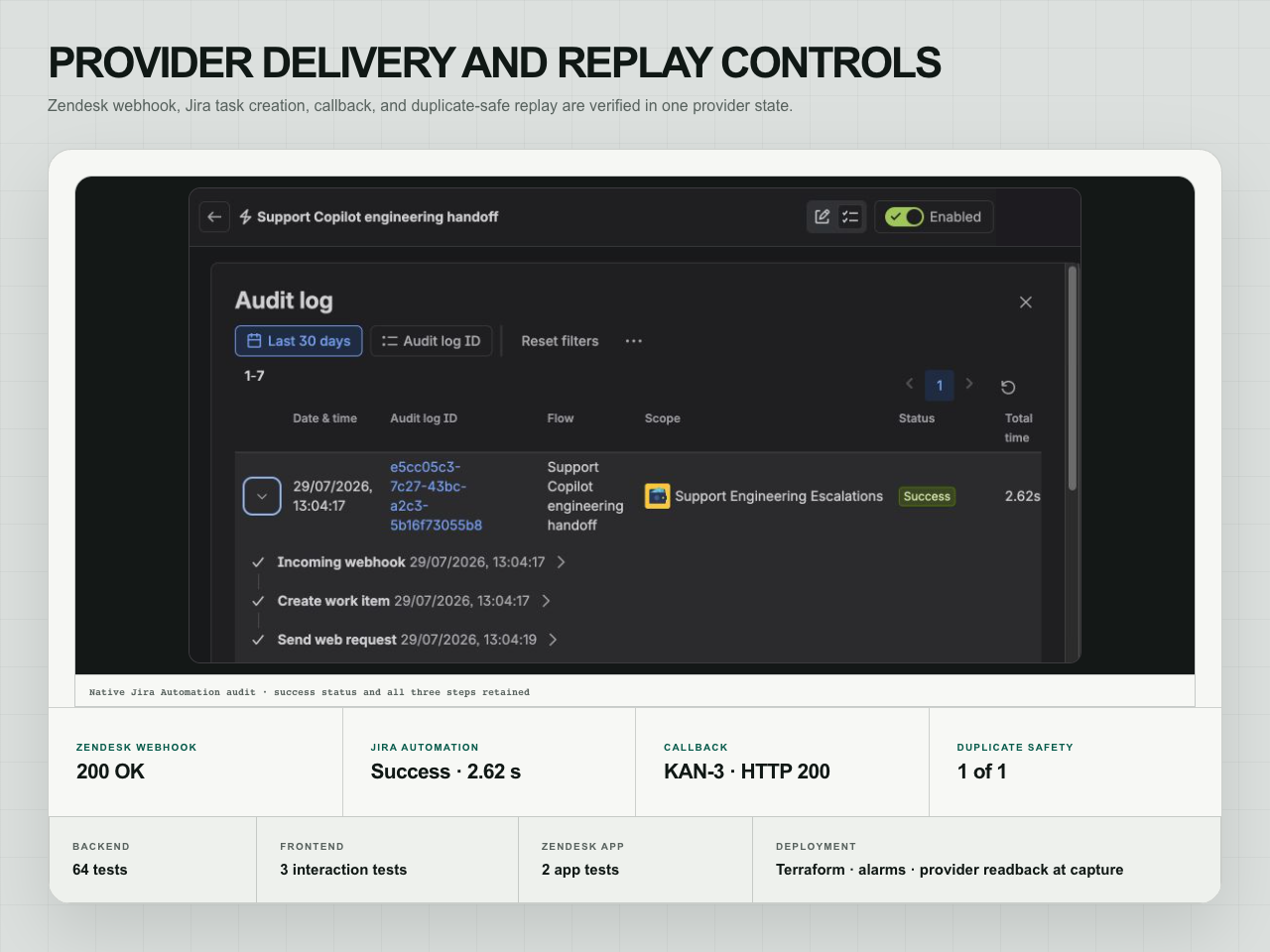Click the Audit log ID column header
This screenshot has width=1270, height=952.
[x=424, y=418]
